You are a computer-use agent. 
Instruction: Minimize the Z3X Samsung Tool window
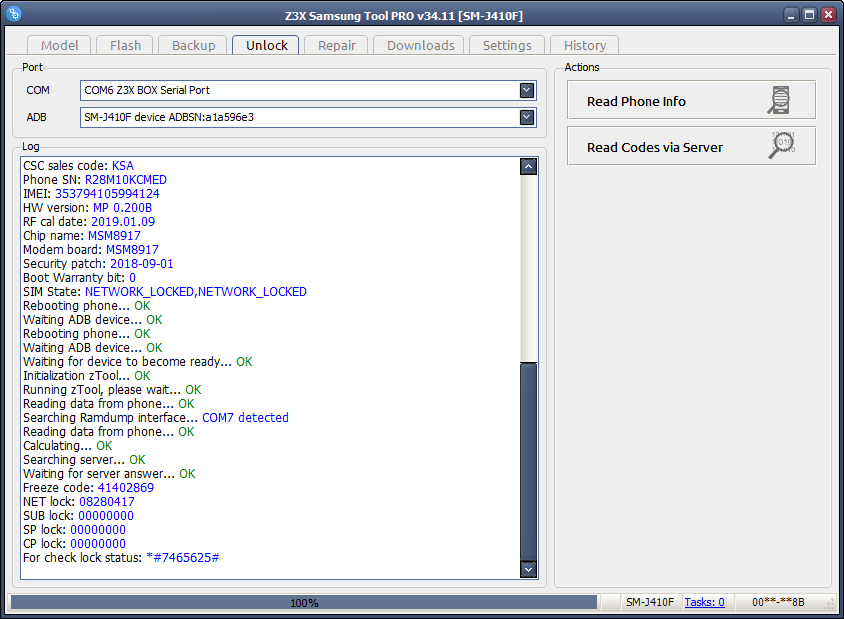pyautogui.click(x=791, y=15)
